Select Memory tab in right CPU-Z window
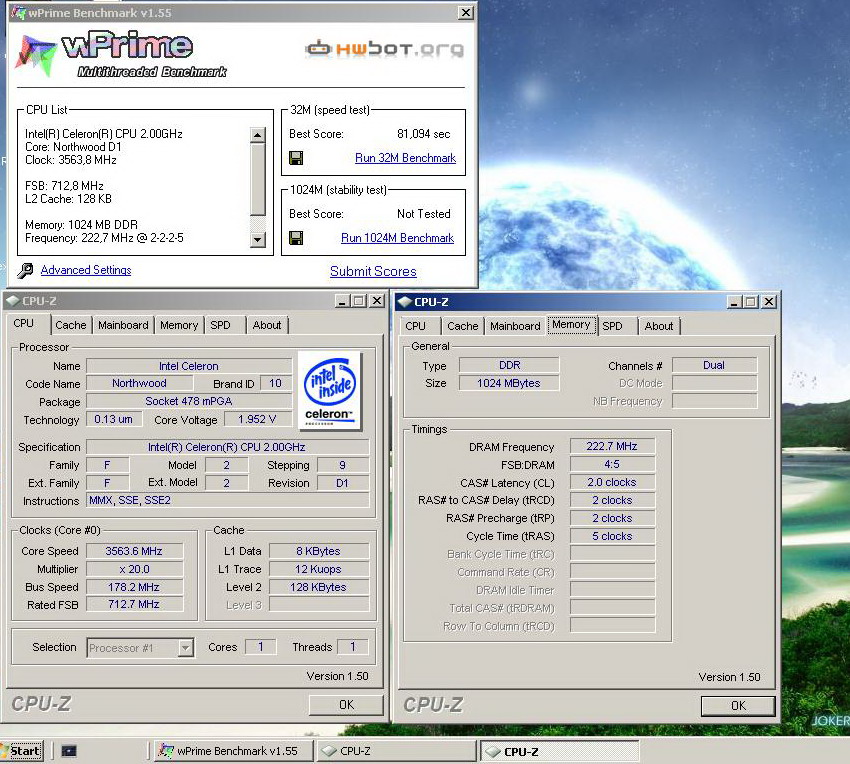 point(571,325)
